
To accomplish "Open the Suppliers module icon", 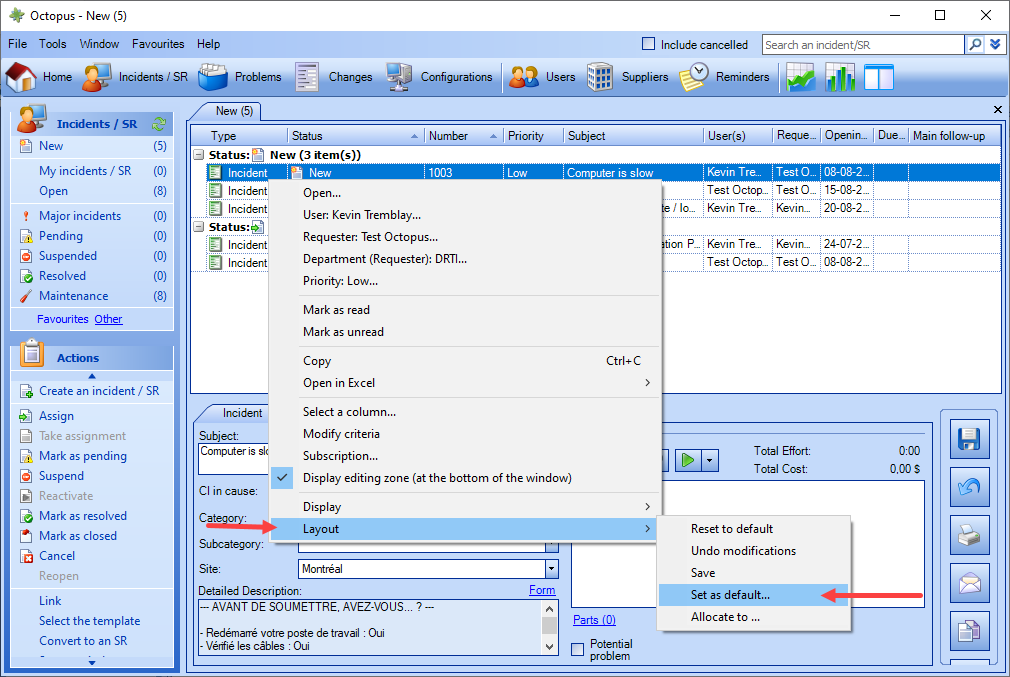I will [x=627, y=77].
